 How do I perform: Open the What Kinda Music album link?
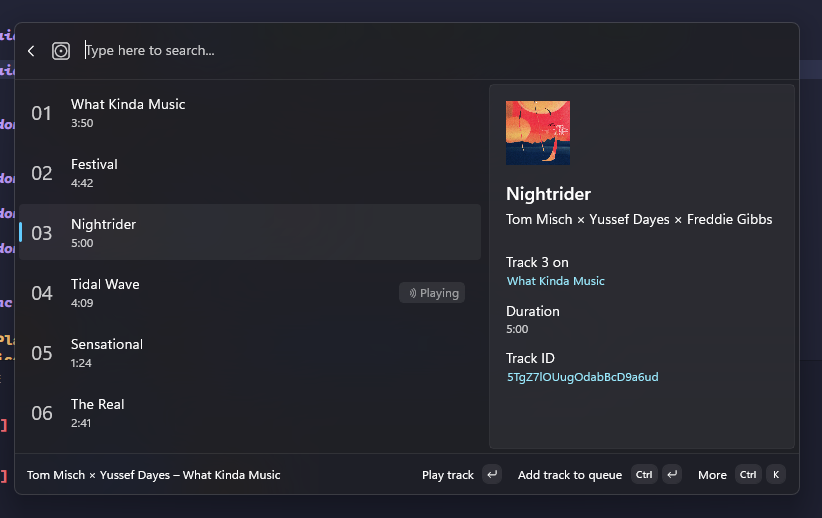coord(555,281)
